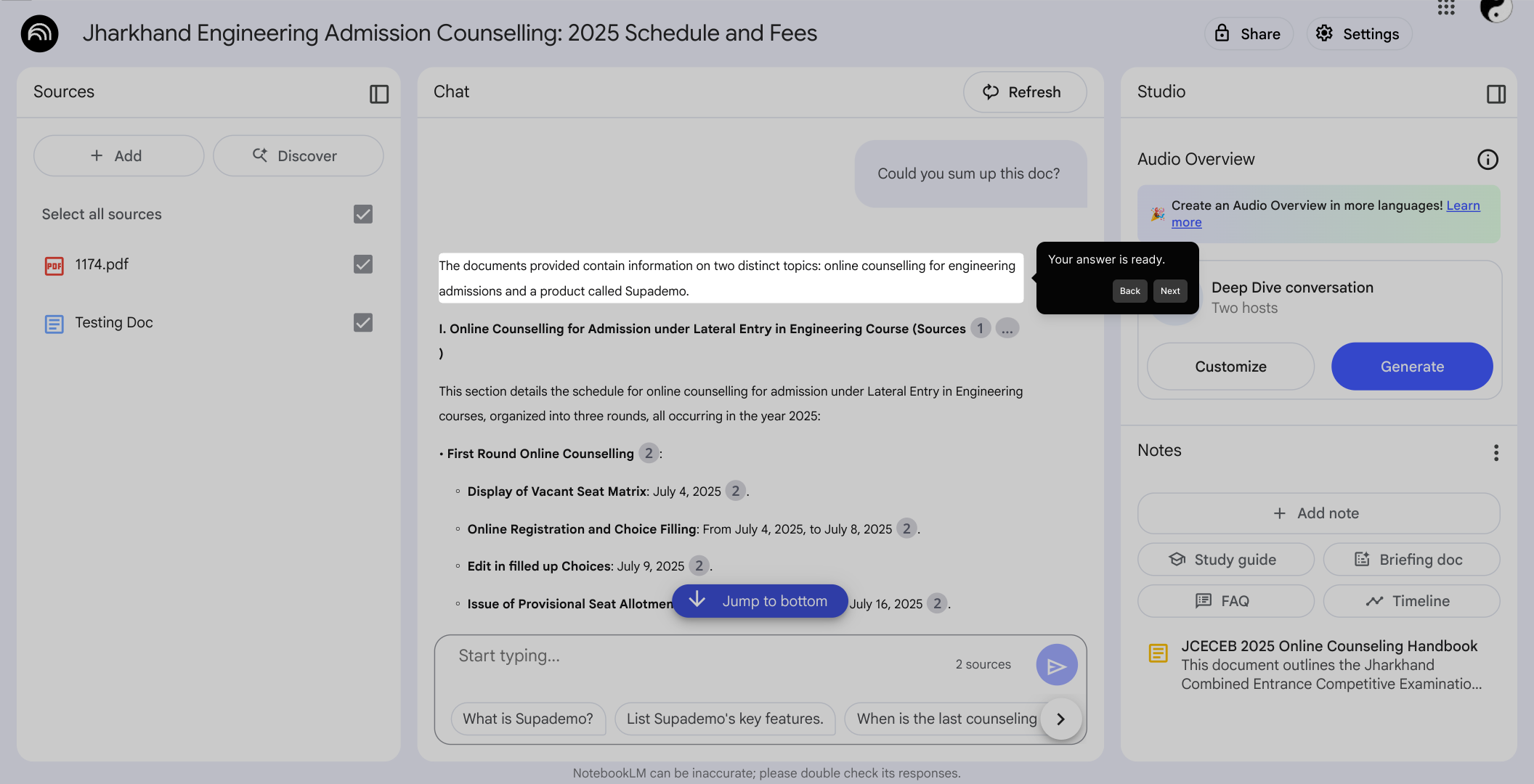Toggle the Select all sources checkbox
Image resolution: width=1534 pixels, height=784 pixels.
point(363,214)
